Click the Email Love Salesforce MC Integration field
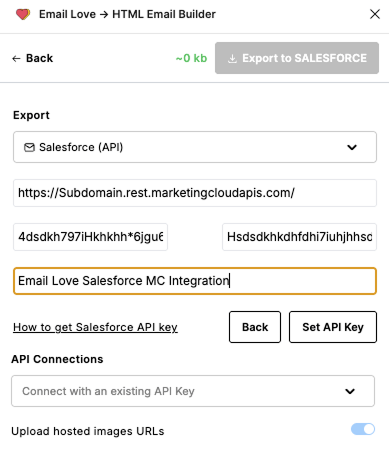This screenshot has width=389, height=453. 195,281
